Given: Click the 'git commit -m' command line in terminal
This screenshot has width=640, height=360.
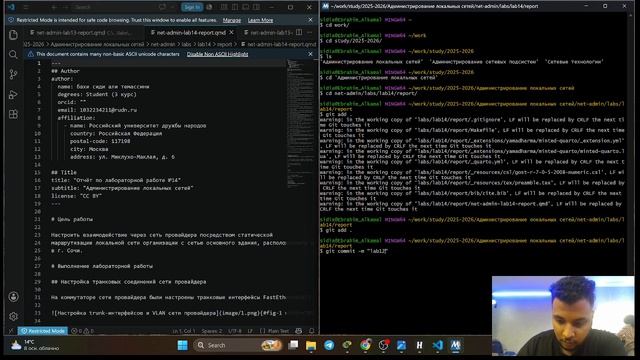Looking at the screenshot, I should (353, 251).
